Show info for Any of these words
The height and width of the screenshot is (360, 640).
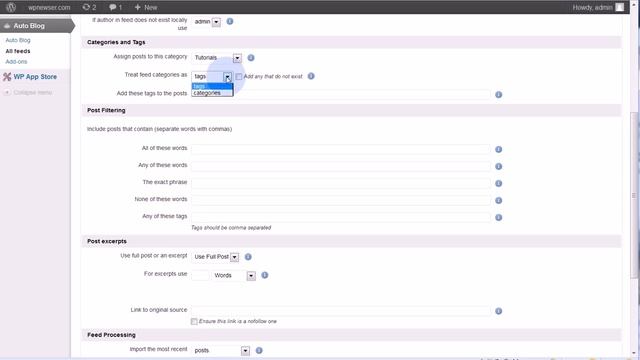[498, 167]
